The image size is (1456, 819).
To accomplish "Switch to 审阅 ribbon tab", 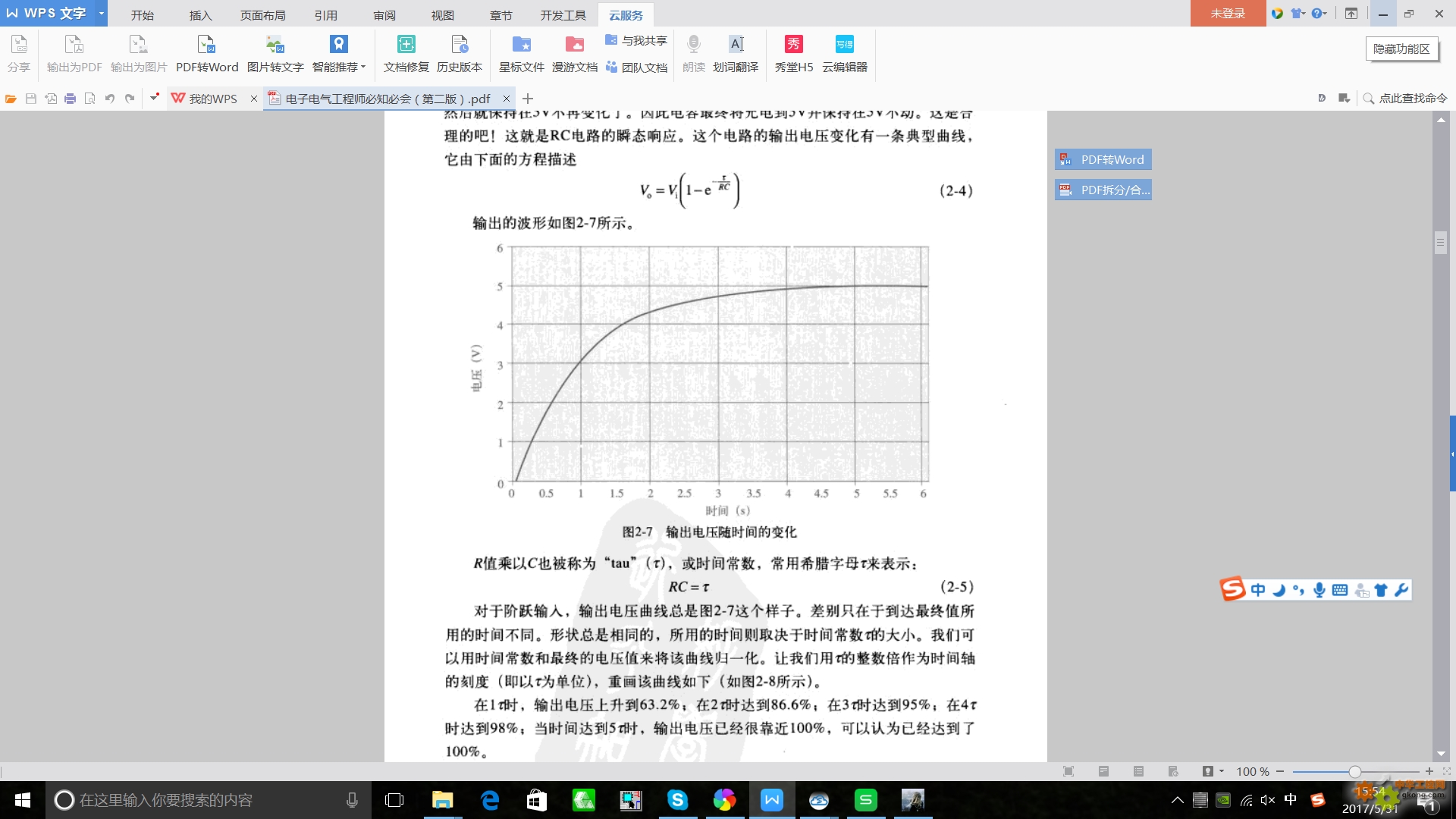I will (x=384, y=14).
